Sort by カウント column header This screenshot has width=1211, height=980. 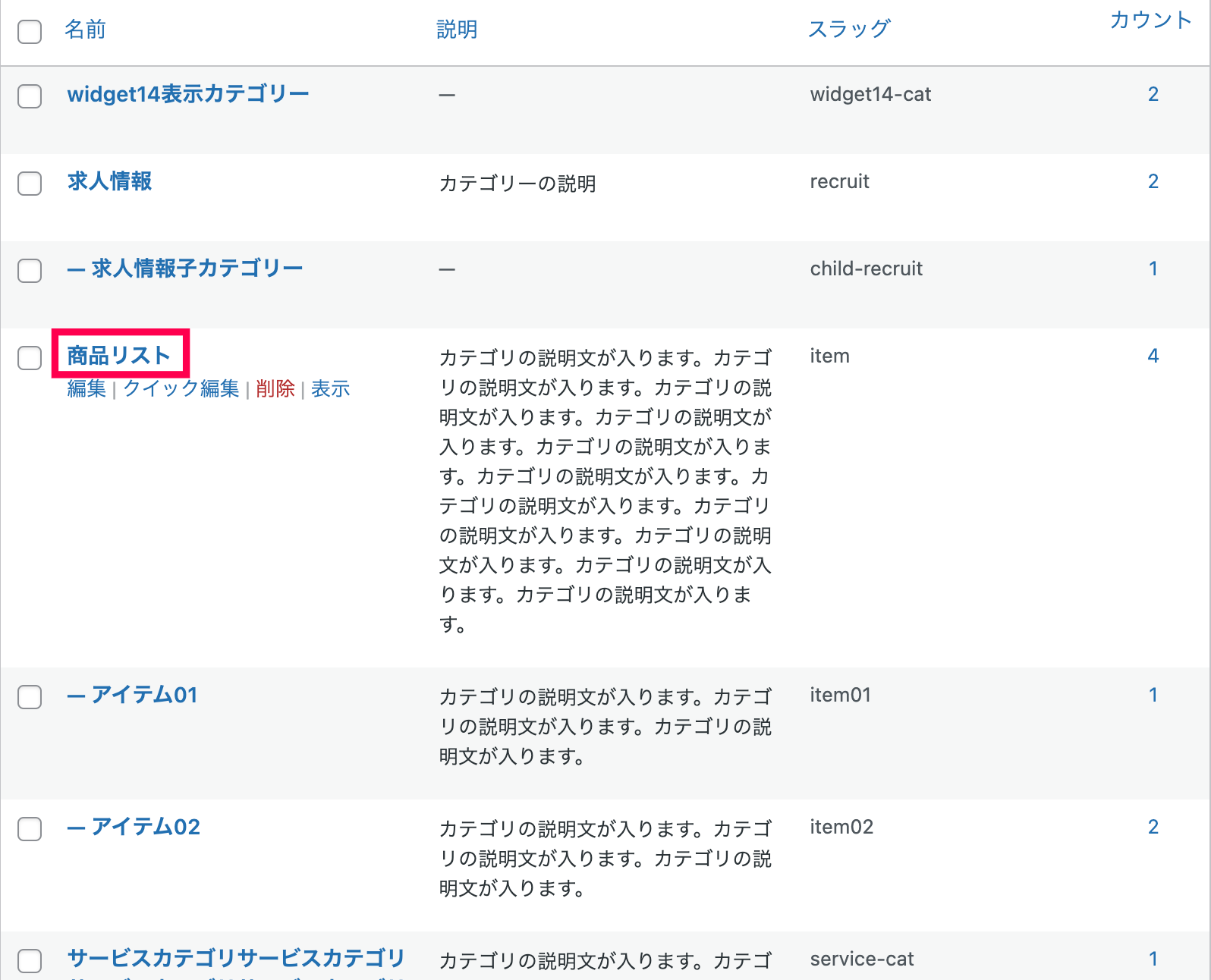pos(1150,20)
